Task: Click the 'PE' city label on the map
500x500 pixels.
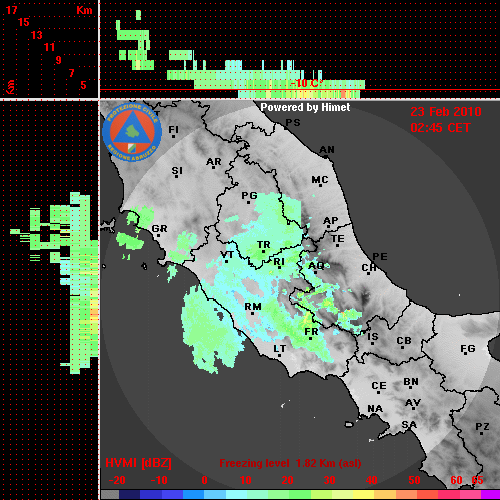Action: (380, 257)
